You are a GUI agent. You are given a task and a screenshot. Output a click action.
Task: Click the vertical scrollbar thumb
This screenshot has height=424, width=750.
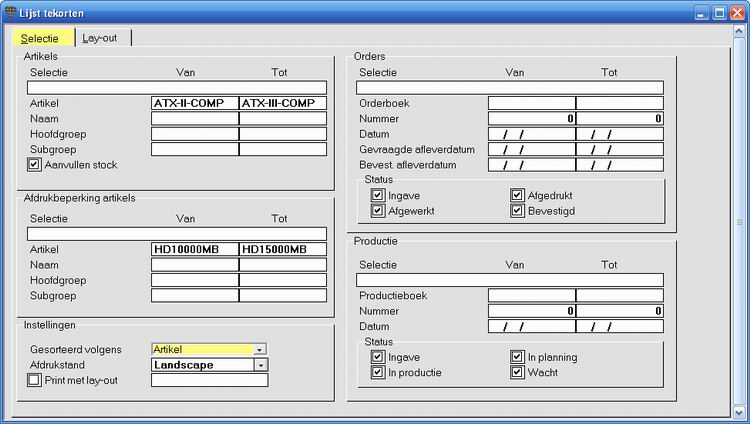[x=739, y=222]
